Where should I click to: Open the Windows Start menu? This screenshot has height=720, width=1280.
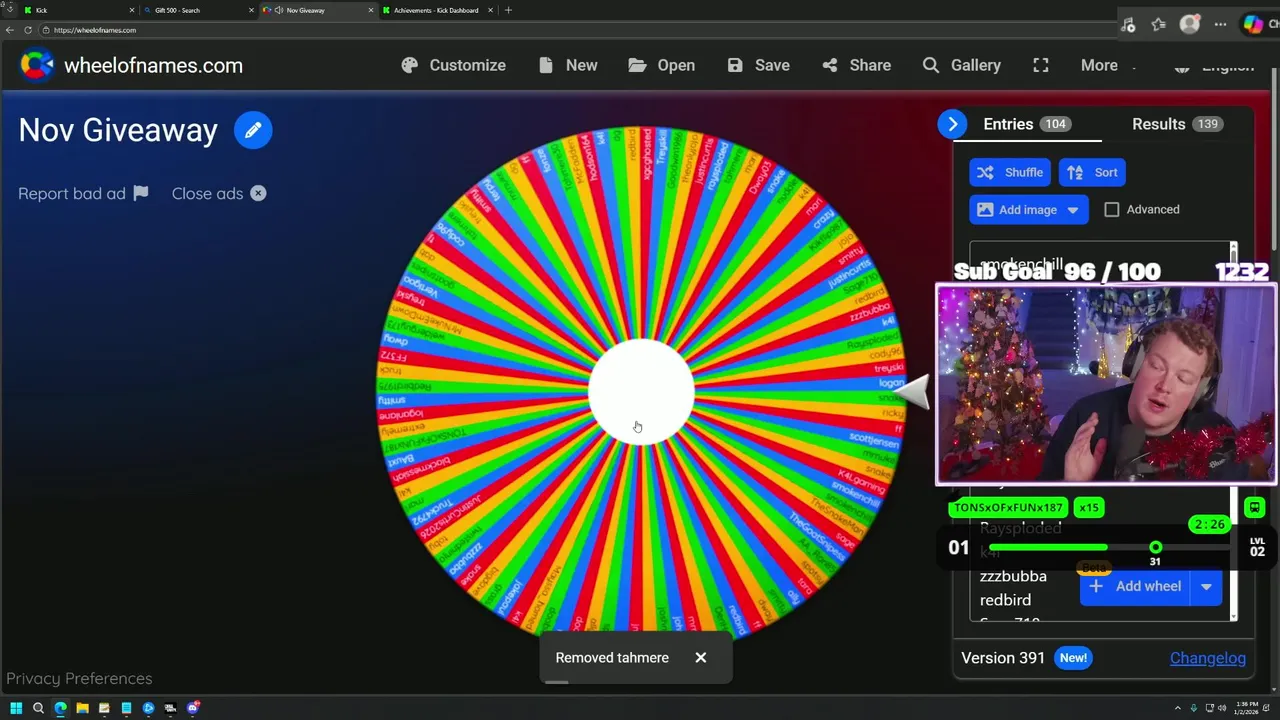click(x=16, y=708)
